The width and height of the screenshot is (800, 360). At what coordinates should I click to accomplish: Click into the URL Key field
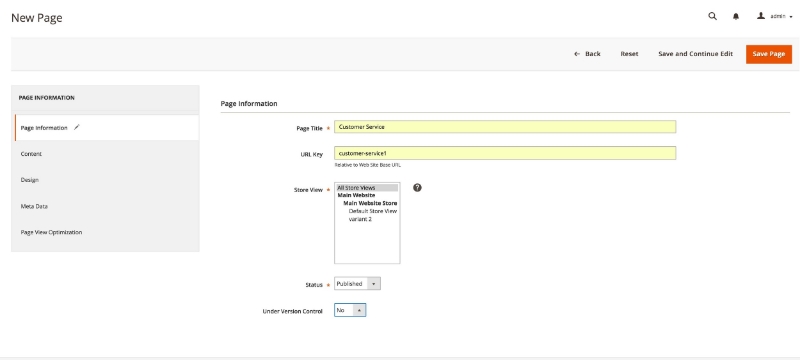pyautogui.click(x=505, y=153)
